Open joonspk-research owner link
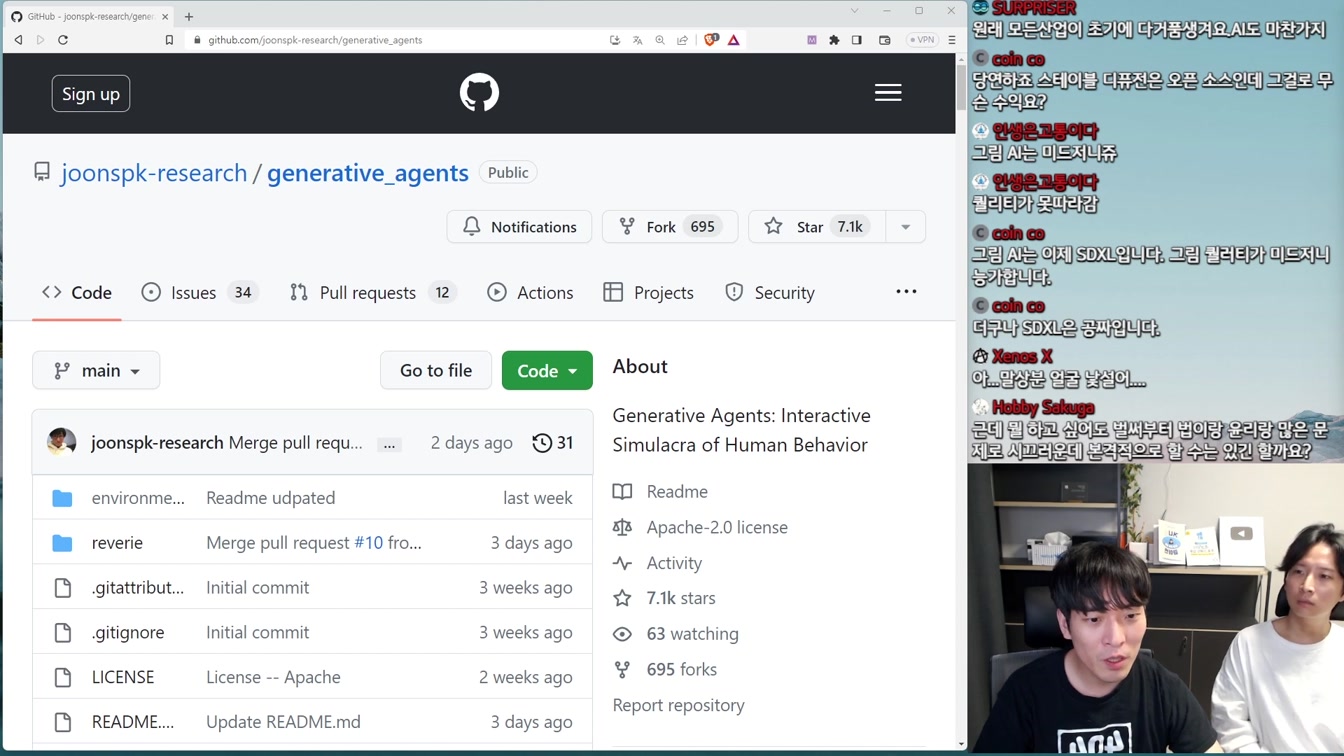This screenshot has height=756, width=1344. (x=154, y=173)
